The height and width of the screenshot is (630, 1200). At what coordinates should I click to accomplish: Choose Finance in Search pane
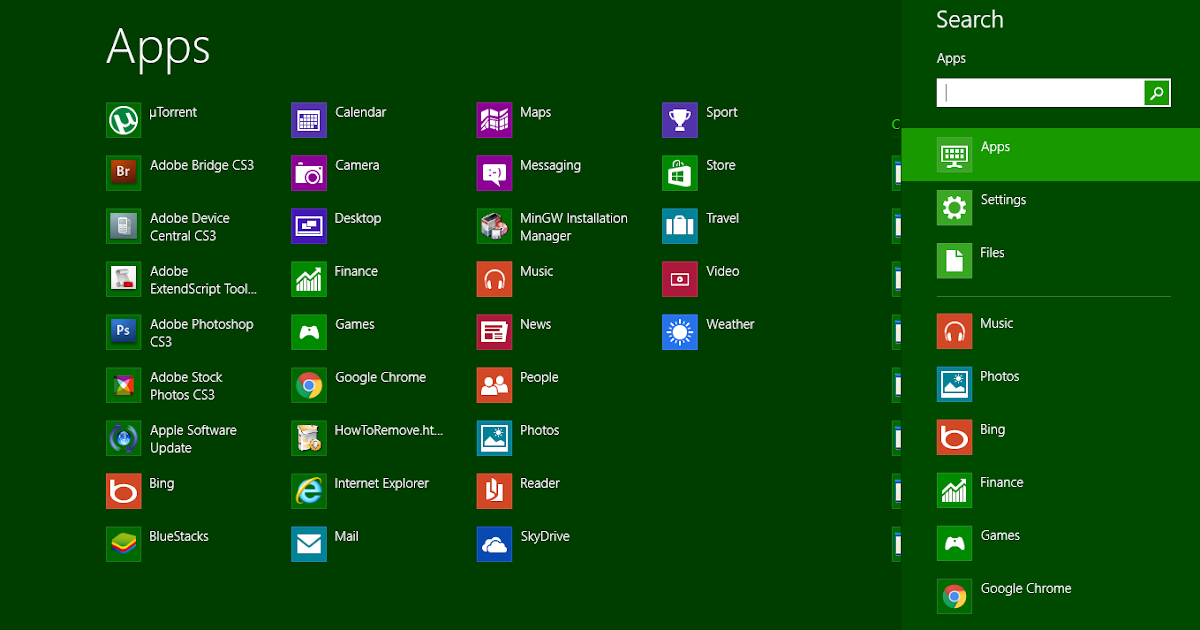pos(1050,490)
